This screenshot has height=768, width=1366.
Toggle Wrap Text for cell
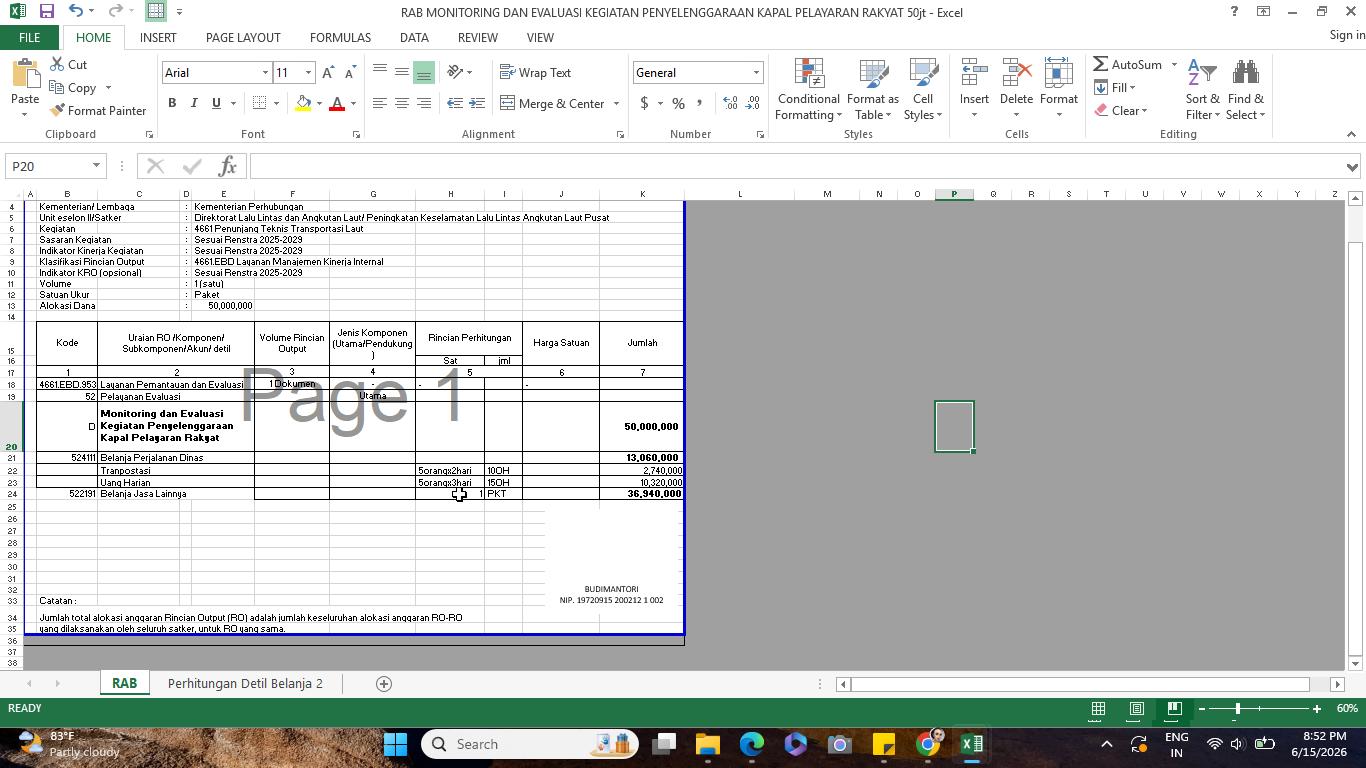click(x=535, y=72)
